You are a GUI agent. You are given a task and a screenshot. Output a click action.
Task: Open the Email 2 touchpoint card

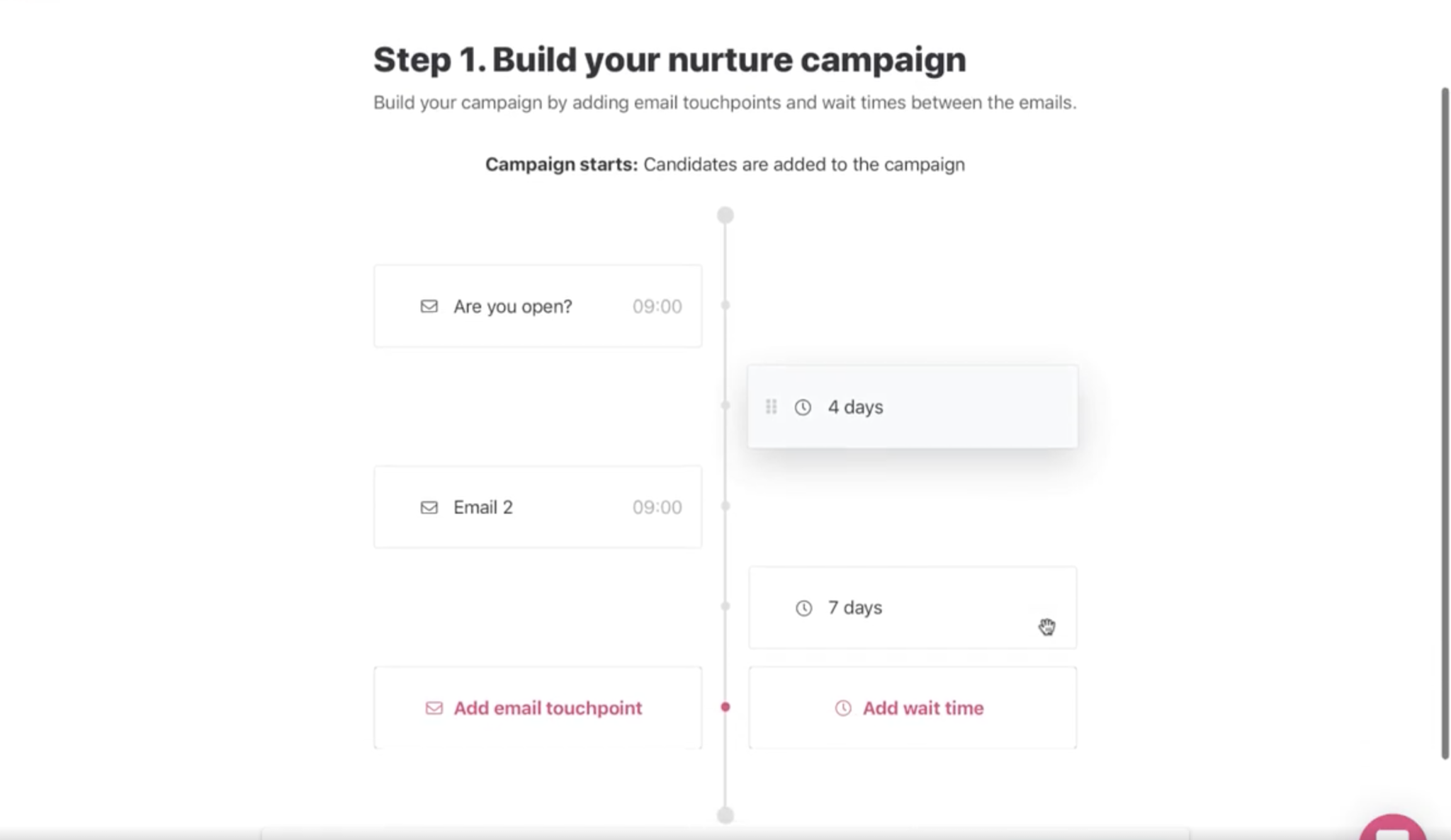pos(537,507)
